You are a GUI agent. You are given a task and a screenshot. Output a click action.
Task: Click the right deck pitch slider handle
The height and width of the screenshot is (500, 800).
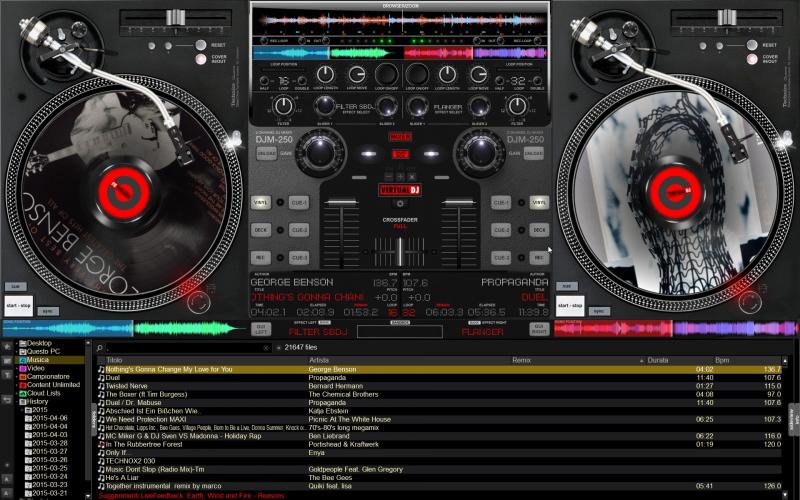point(727,17)
